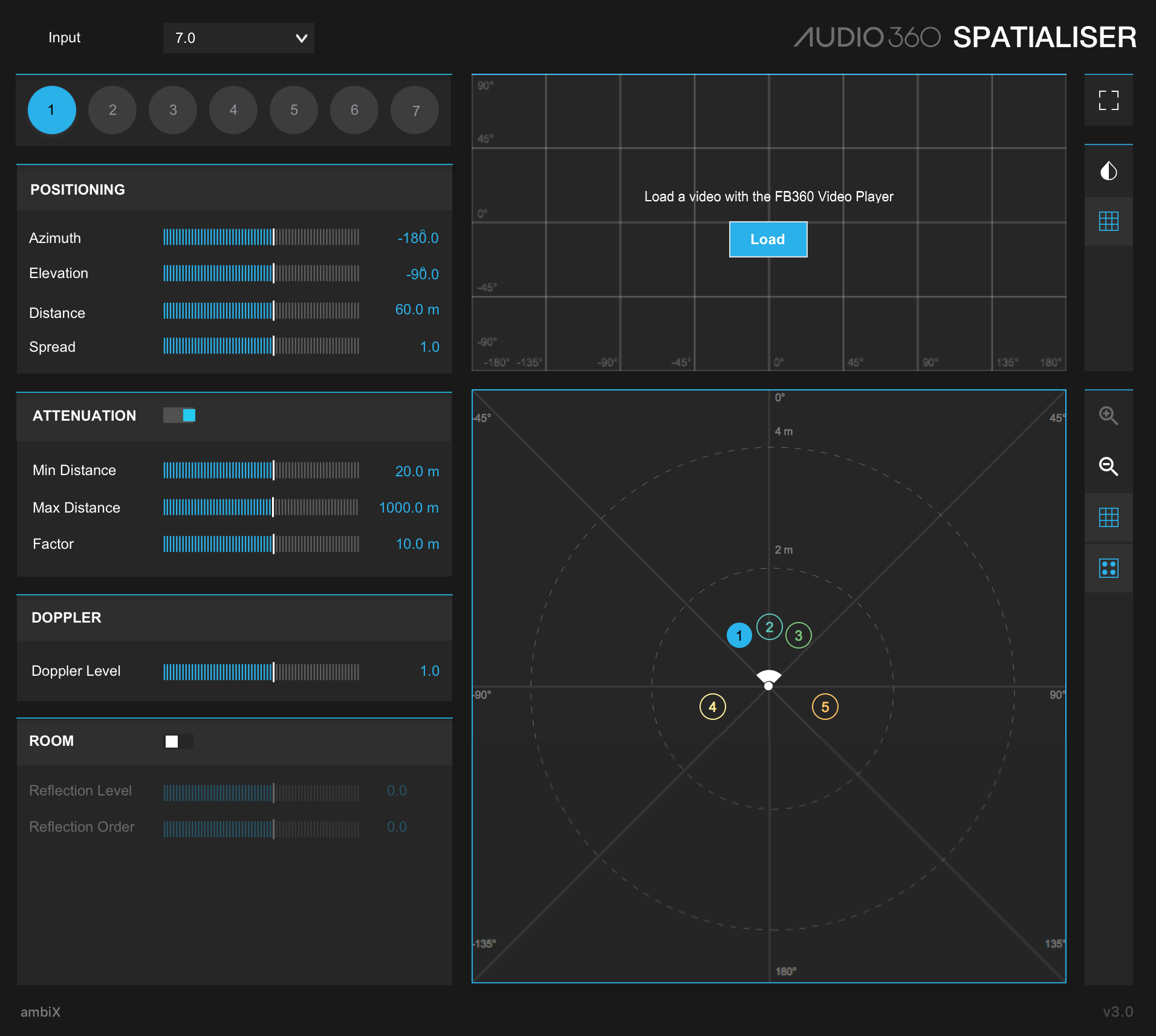Image resolution: width=1156 pixels, height=1036 pixels.
Task: Open the Input format dropdown
Action: (238, 38)
